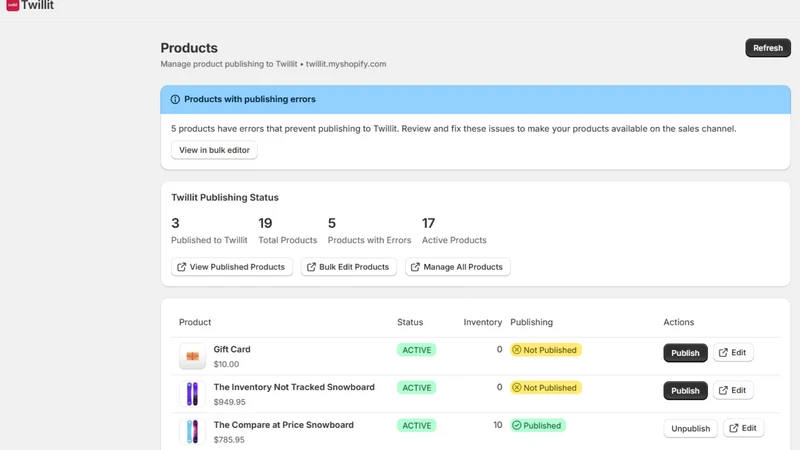Click the Products page heading
Image resolution: width=800 pixels, height=450 pixels.
189,48
